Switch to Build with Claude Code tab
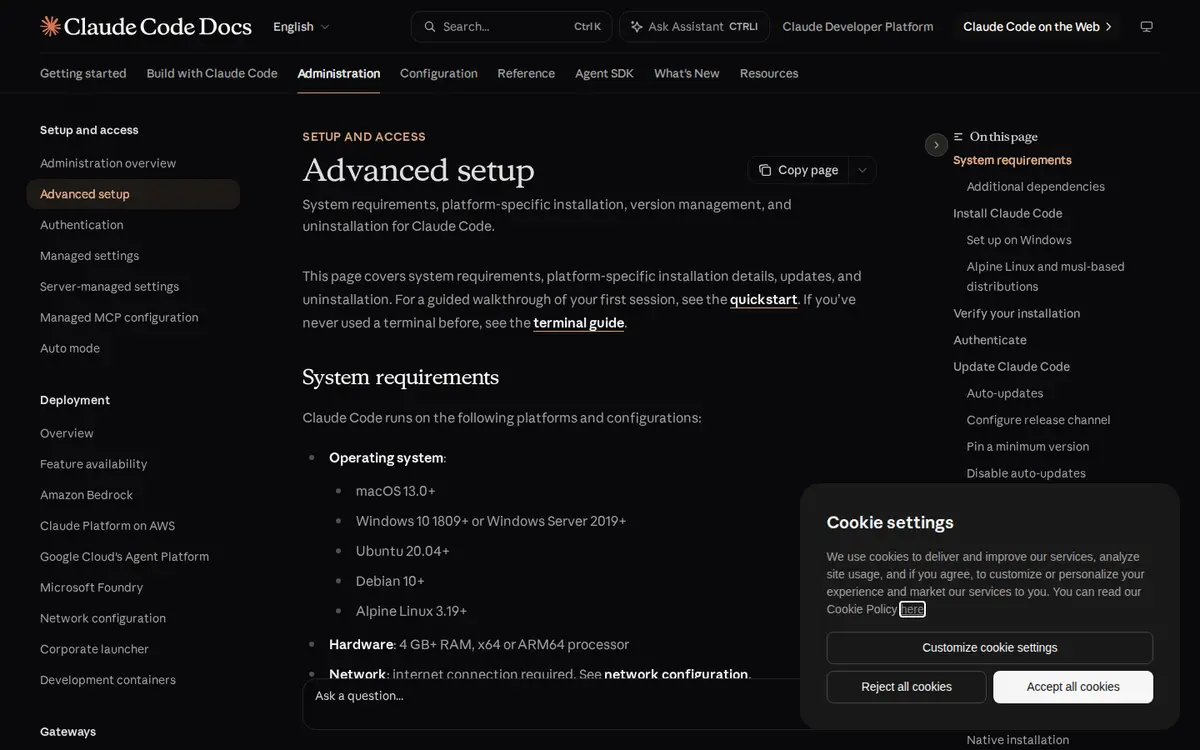1200x750 pixels. (212, 73)
